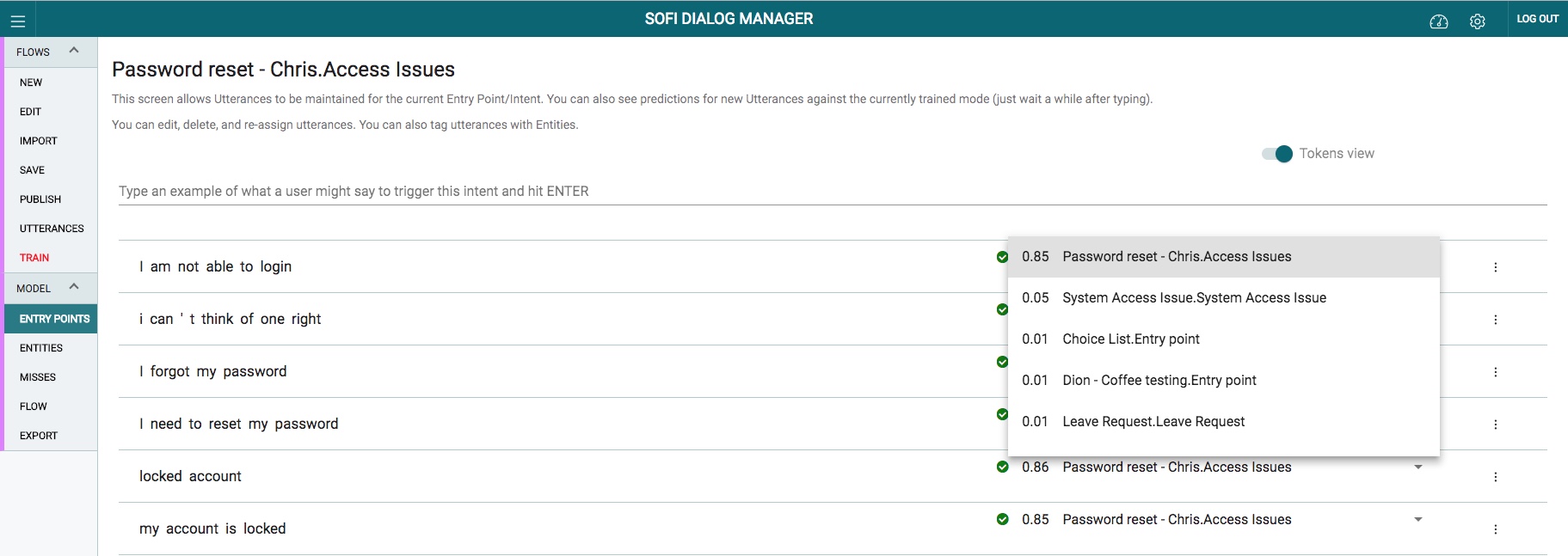1568x556 pixels.
Task: Open options menu for 'my account is locked'
Action: point(1495,529)
